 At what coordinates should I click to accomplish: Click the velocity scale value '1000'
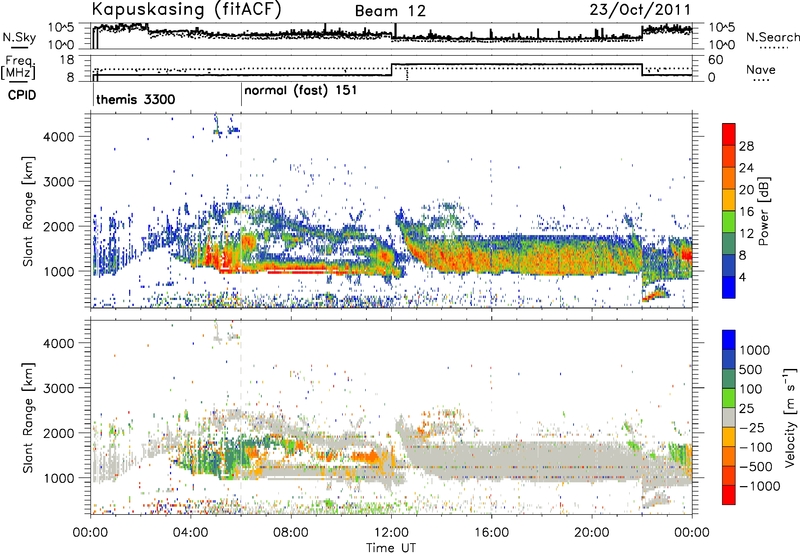(755, 350)
